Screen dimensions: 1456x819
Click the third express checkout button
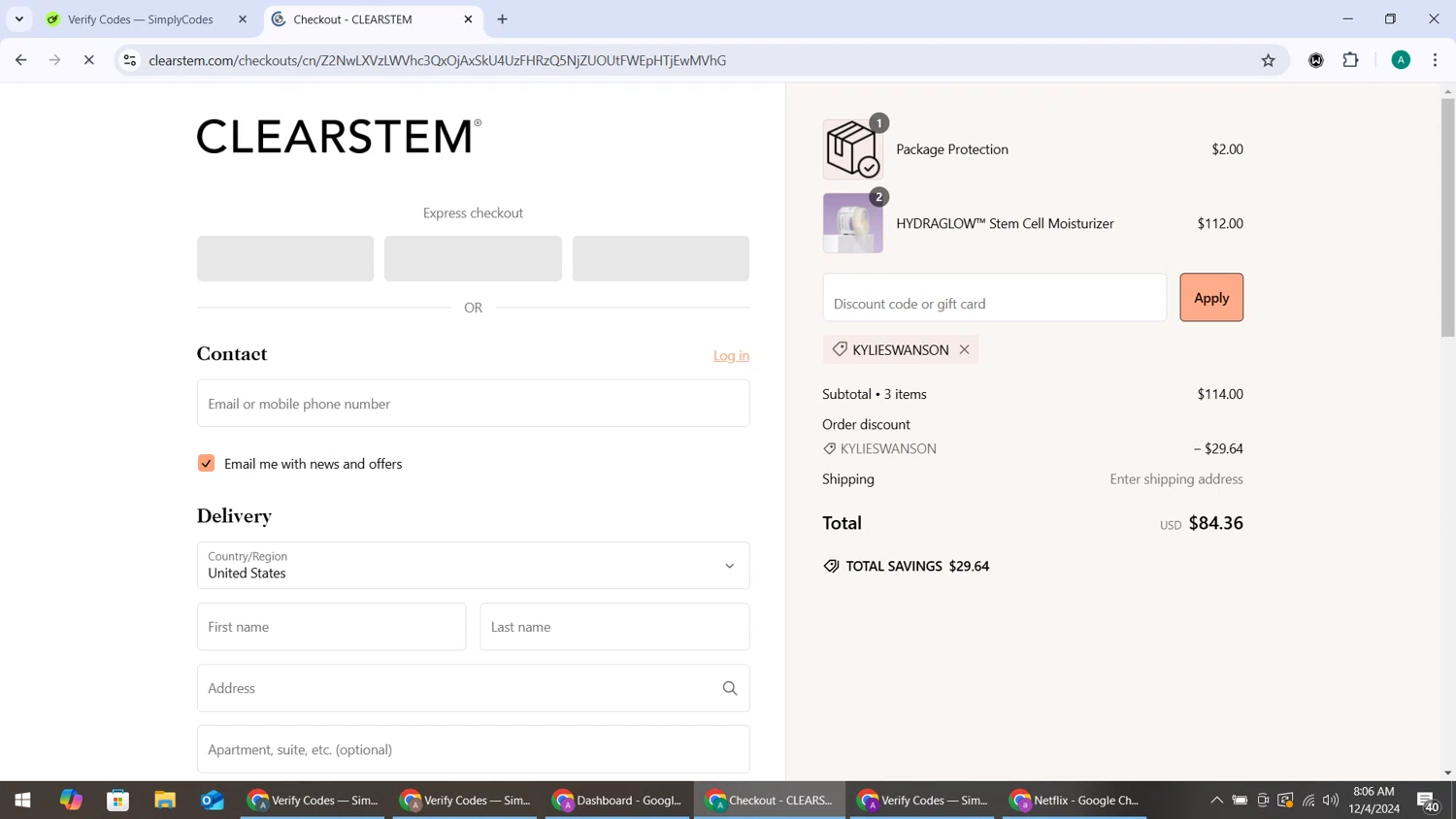click(660, 258)
